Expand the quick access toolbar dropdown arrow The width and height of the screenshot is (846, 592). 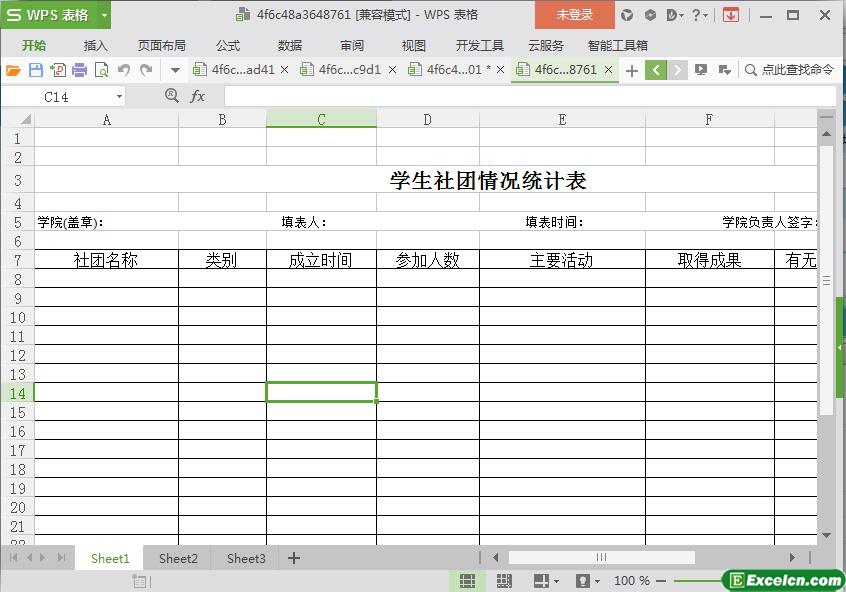tap(175, 70)
